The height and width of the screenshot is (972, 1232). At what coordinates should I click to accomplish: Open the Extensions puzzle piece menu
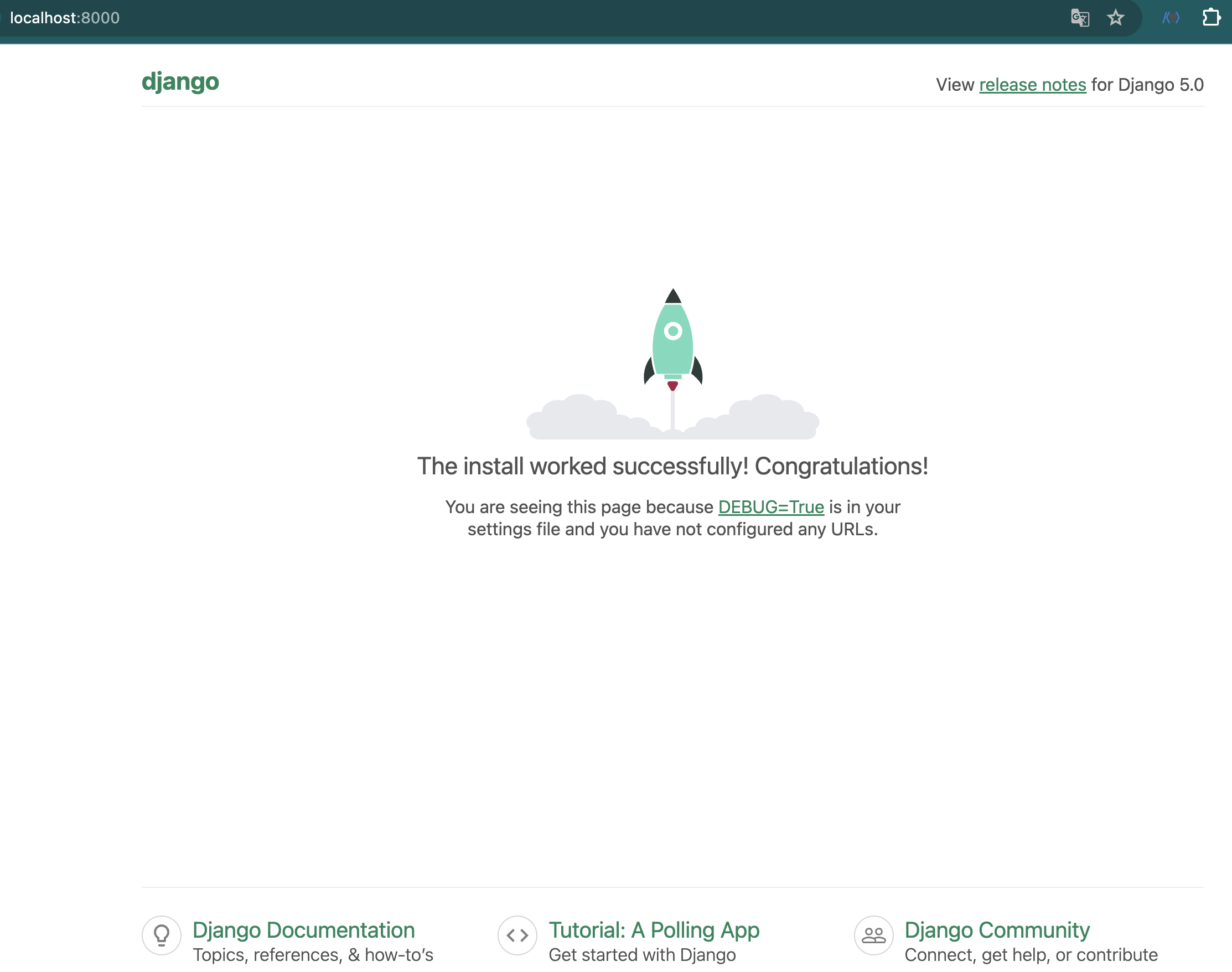tap(1210, 18)
